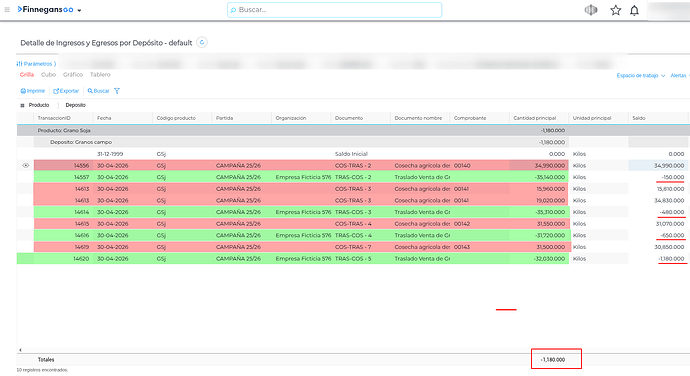The width and height of the screenshot is (690, 376).
Task: Switch to the Cubo tab
Action: 48,74
